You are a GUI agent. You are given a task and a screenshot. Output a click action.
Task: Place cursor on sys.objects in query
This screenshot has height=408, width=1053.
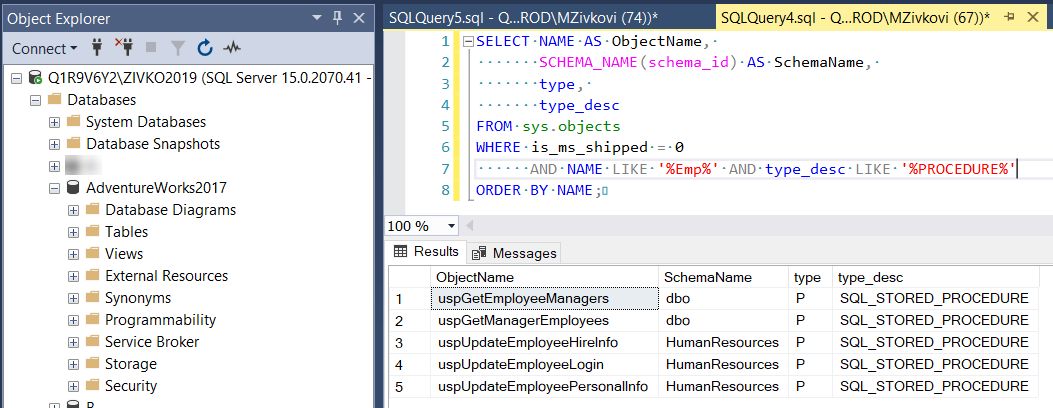571,126
